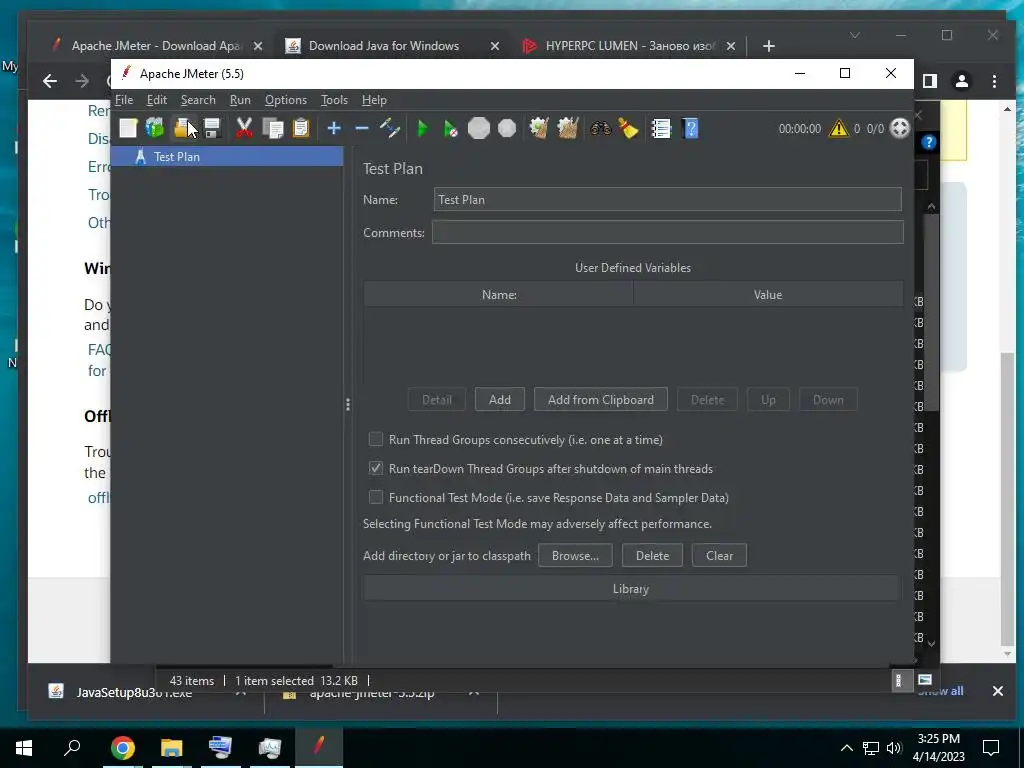Open Search with the binoculars icon
The width and height of the screenshot is (1024, 768).
click(x=600, y=128)
